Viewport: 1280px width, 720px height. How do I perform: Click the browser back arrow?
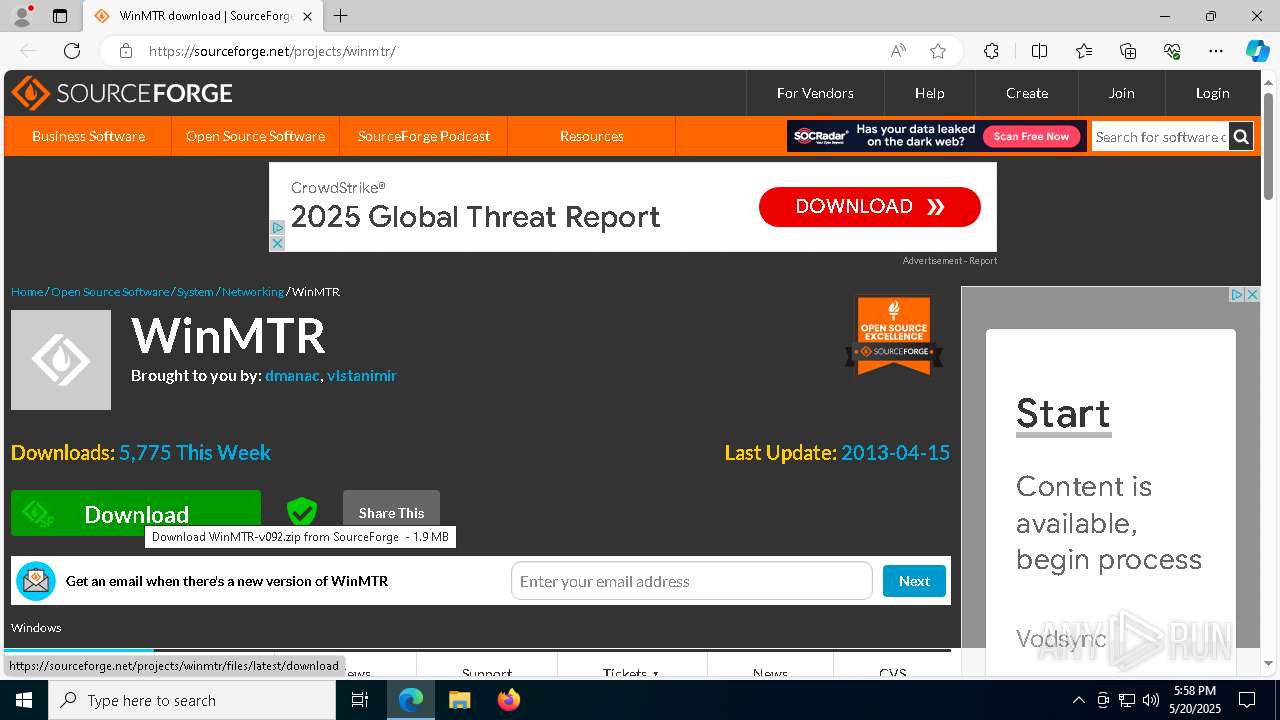(28, 51)
